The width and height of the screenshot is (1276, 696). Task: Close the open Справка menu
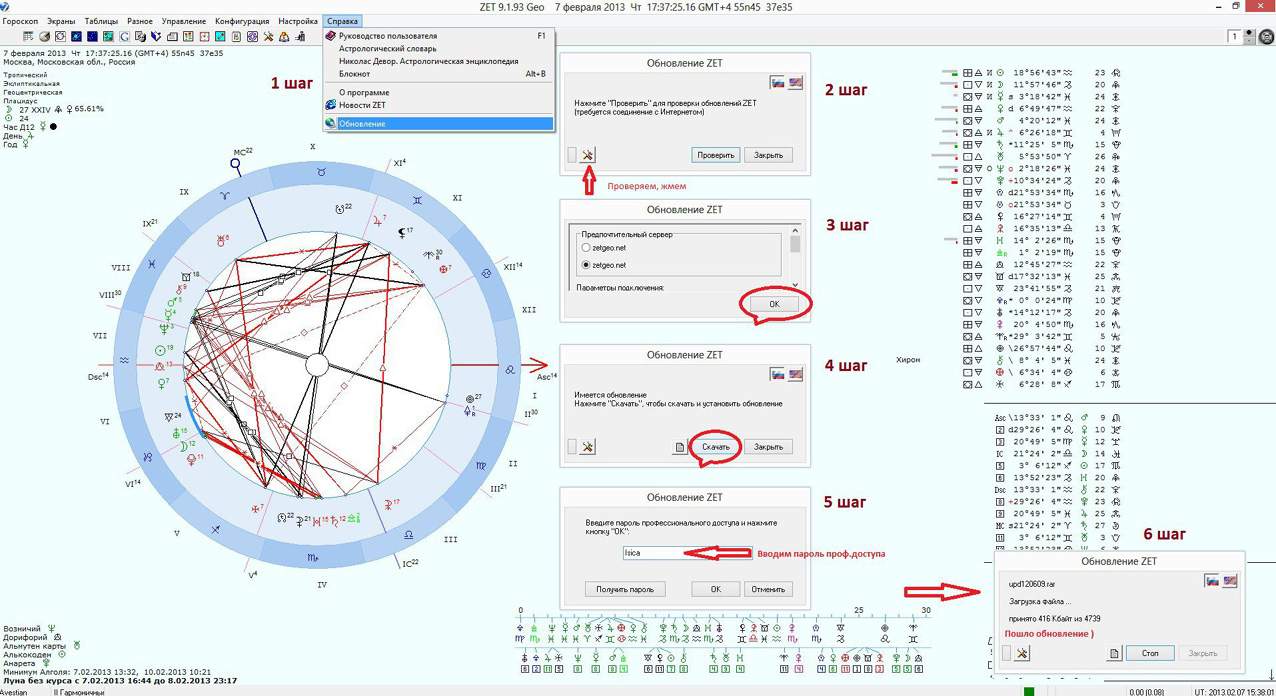tap(342, 21)
